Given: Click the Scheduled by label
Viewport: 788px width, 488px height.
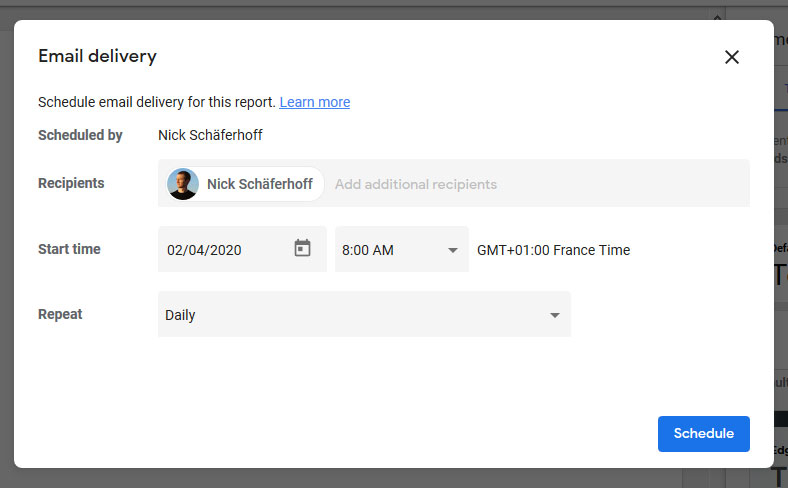Looking at the screenshot, I should [80, 135].
